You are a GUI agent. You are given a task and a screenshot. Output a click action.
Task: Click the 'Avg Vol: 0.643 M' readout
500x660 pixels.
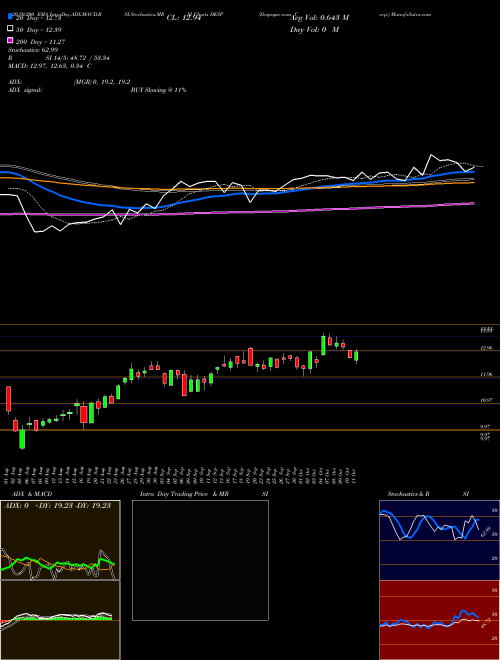click(319, 18)
